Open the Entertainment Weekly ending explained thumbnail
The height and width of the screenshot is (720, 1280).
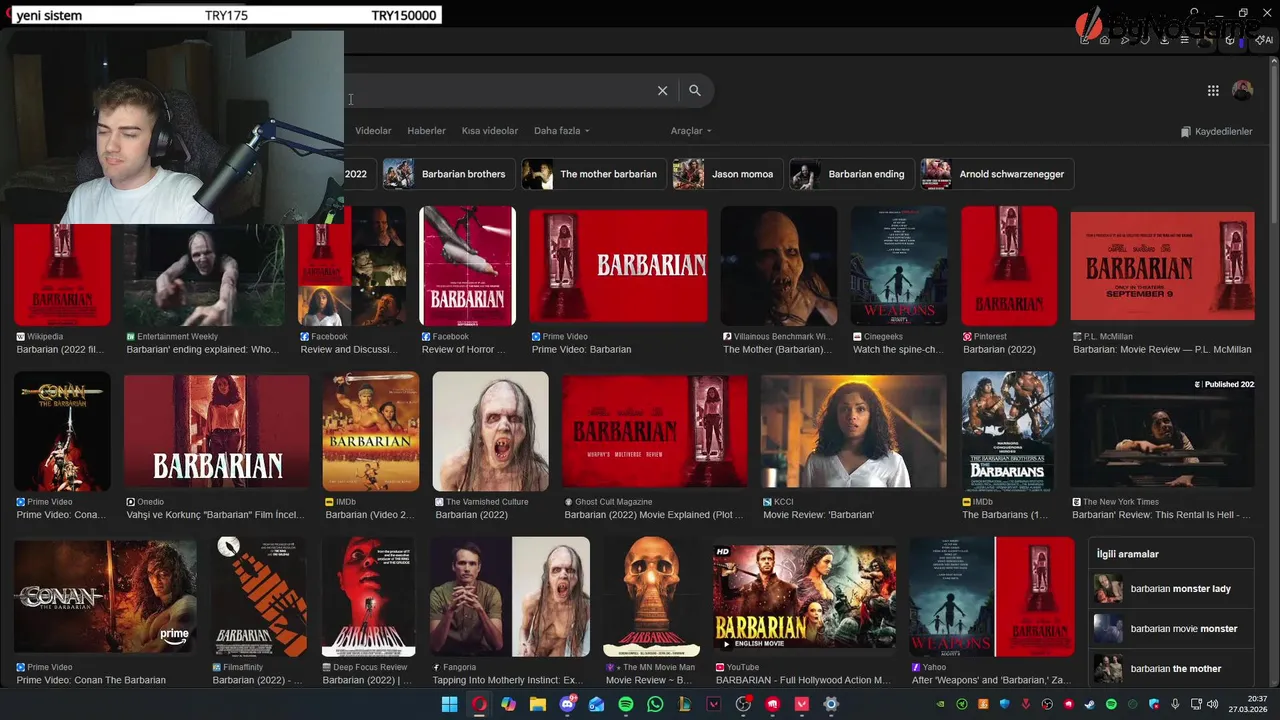tap(204, 273)
